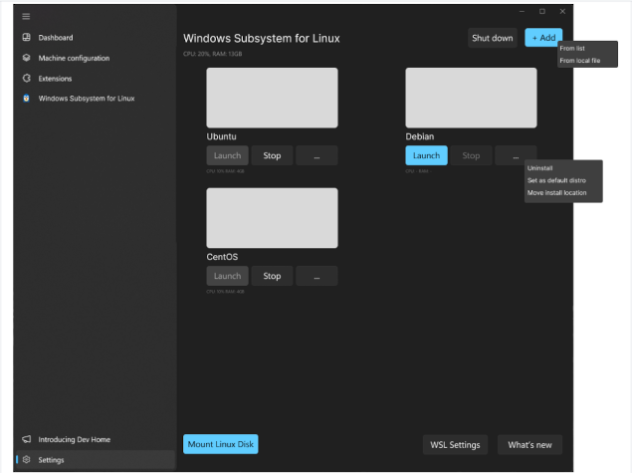Click the Dashboard sidebar icon
This screenshot has width=632, height=473.
(27, 38)
